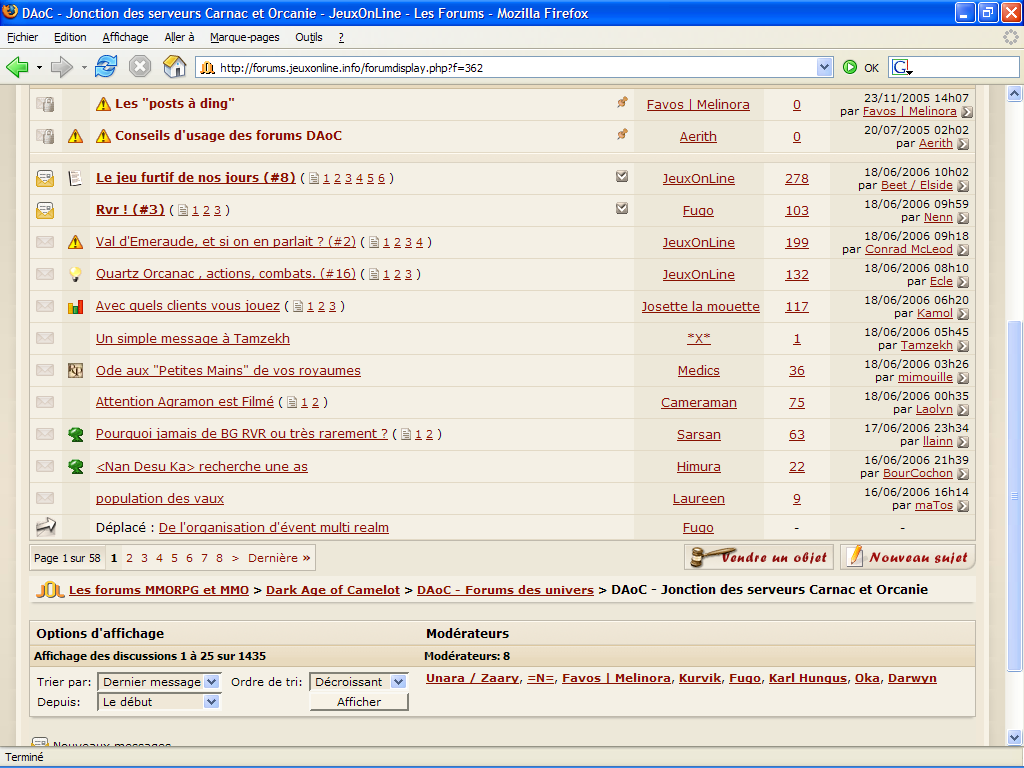The width and height of the screenshot is (1024, 768).
Task: Toggle the checkmark on Le jeu furtif row
Action: coord(622,176)
